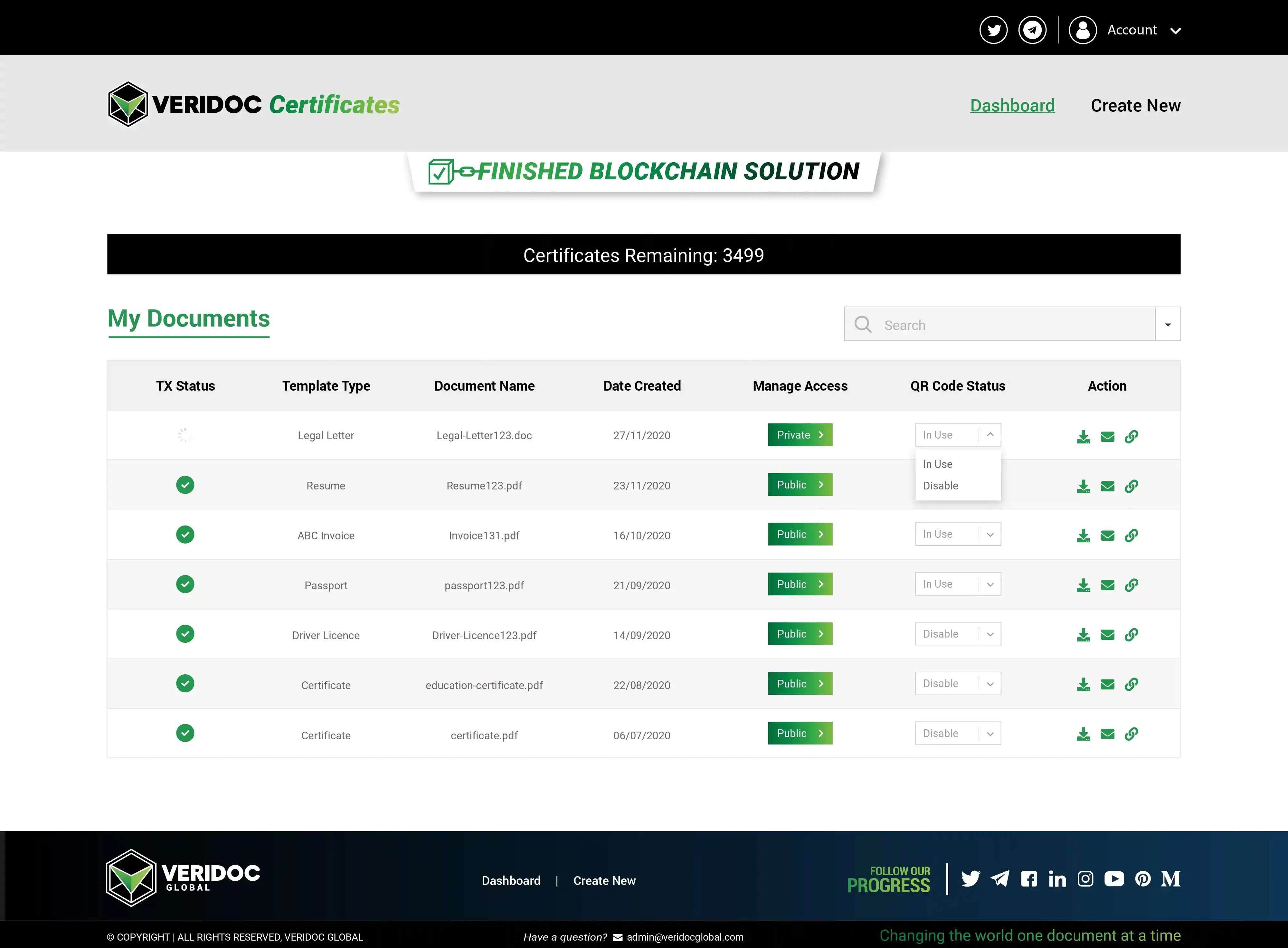Open QR status dropdown for education-certificate.pdf
The width and height of the screenshot is (1288, 948).
point(958,684)
